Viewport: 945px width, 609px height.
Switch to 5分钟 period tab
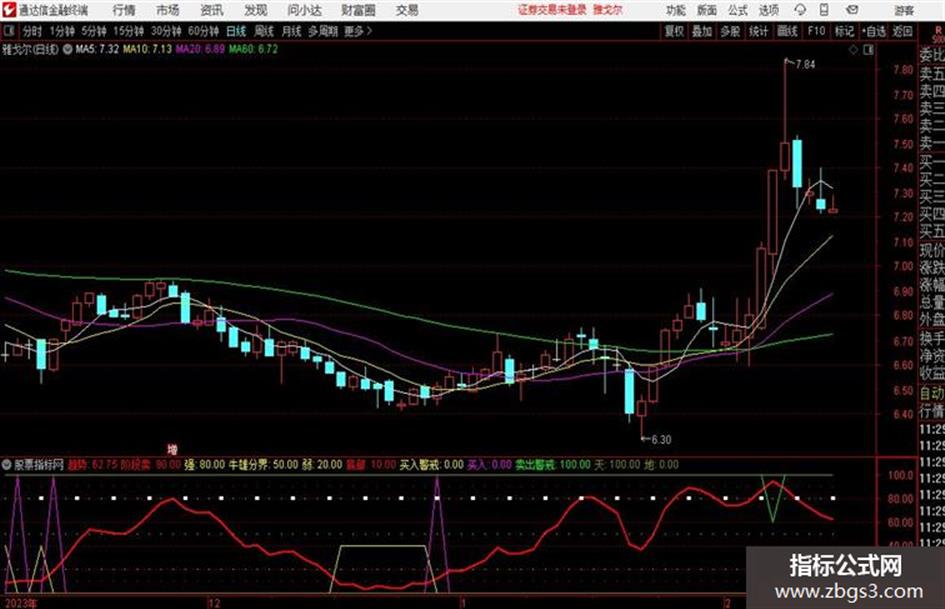[94, 31]
